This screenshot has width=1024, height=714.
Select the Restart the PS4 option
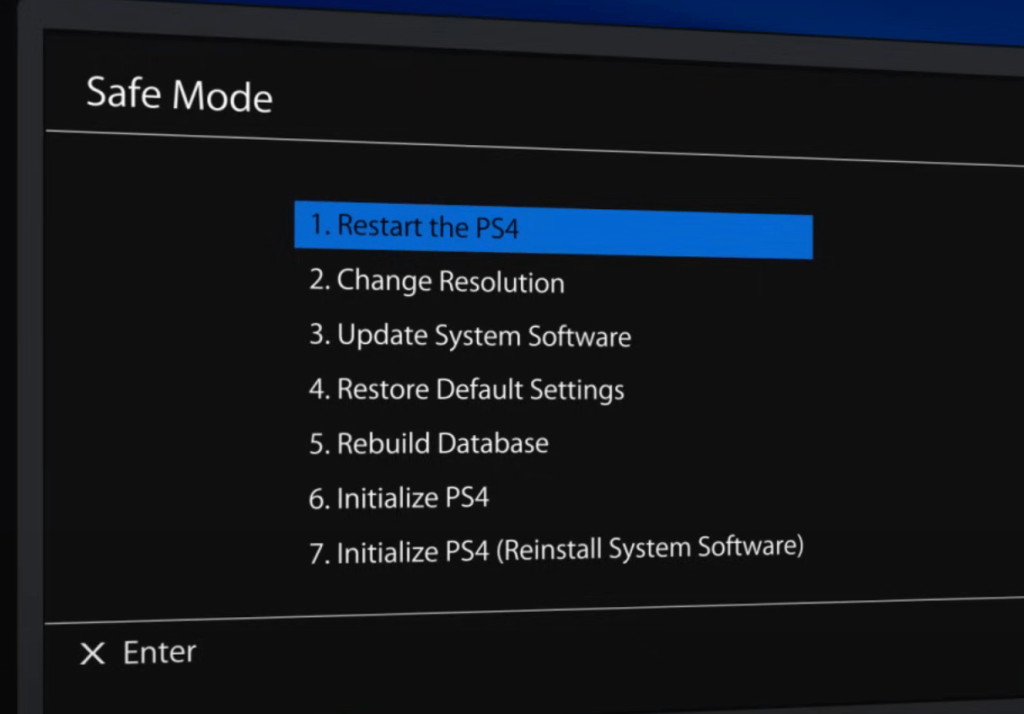coord(553,230)
